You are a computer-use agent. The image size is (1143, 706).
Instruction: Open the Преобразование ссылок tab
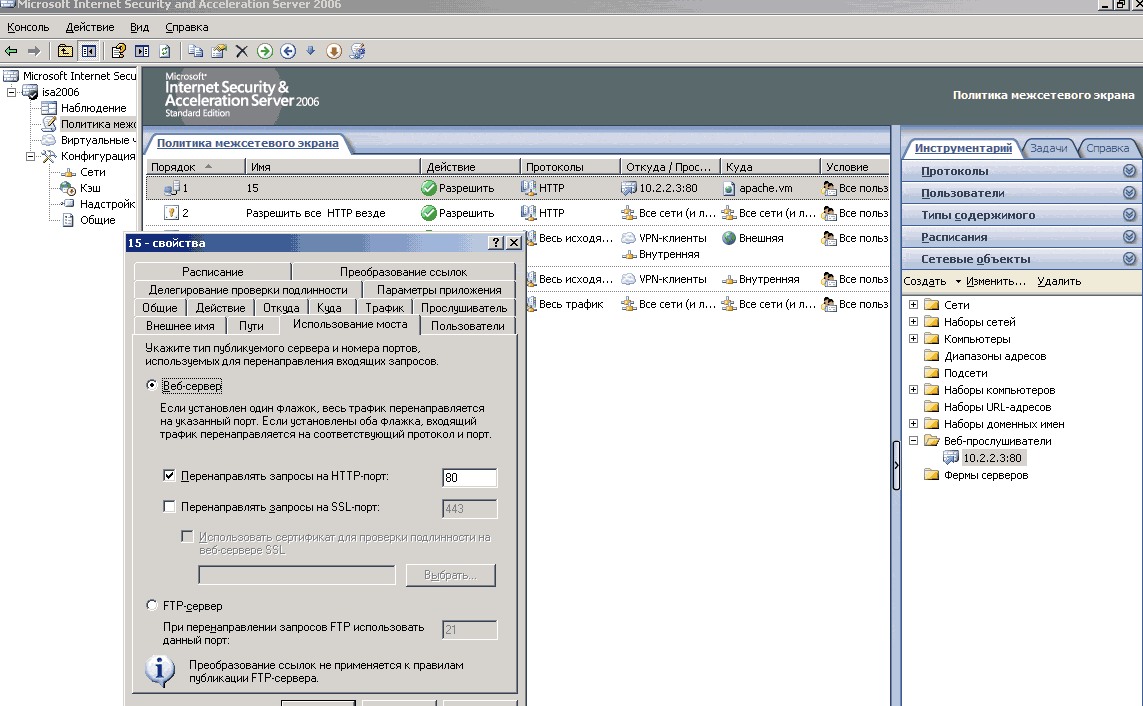(403, 271)
